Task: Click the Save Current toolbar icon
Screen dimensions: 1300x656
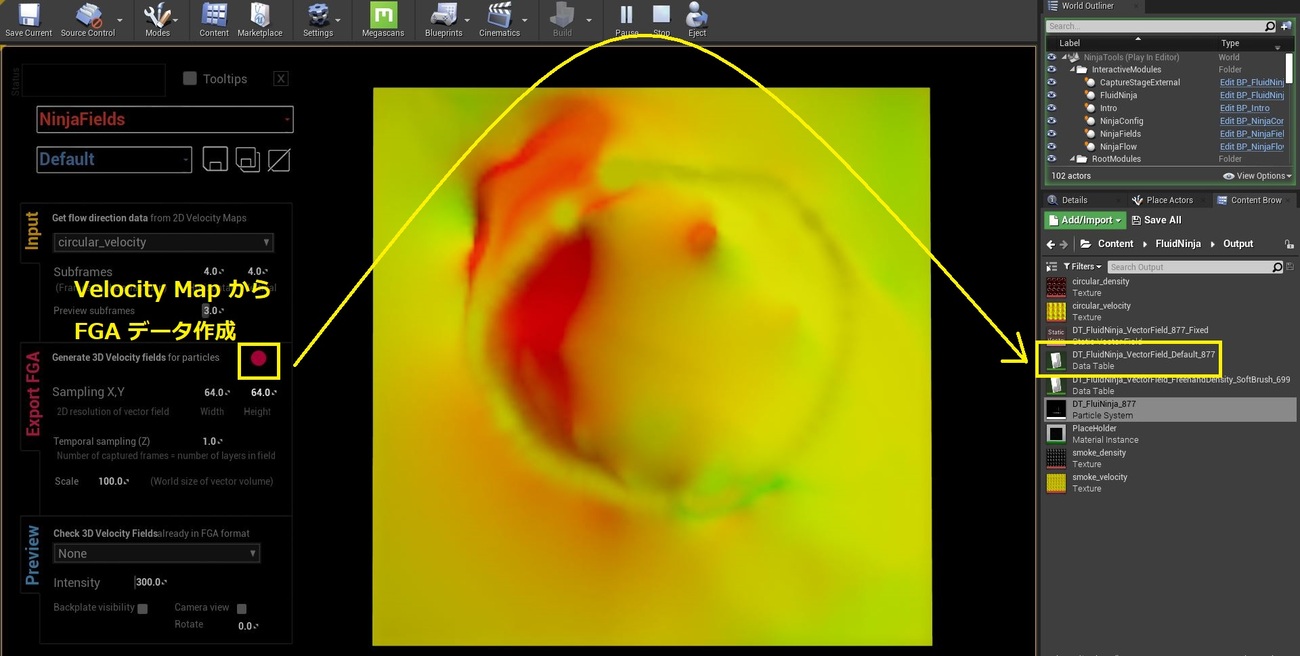Action: point(28,19)
